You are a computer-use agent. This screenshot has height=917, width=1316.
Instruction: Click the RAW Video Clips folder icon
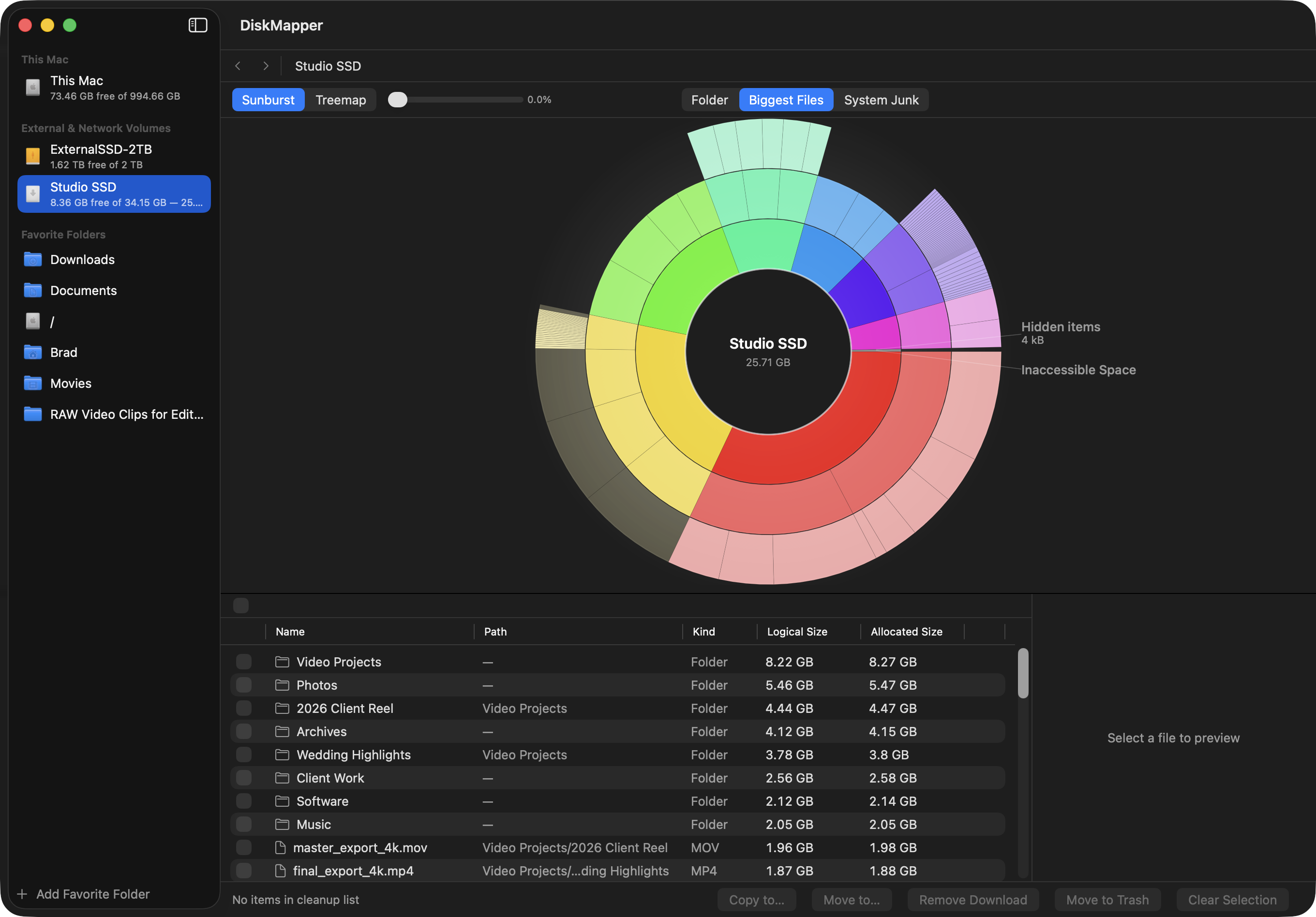(x=33, y=414)
